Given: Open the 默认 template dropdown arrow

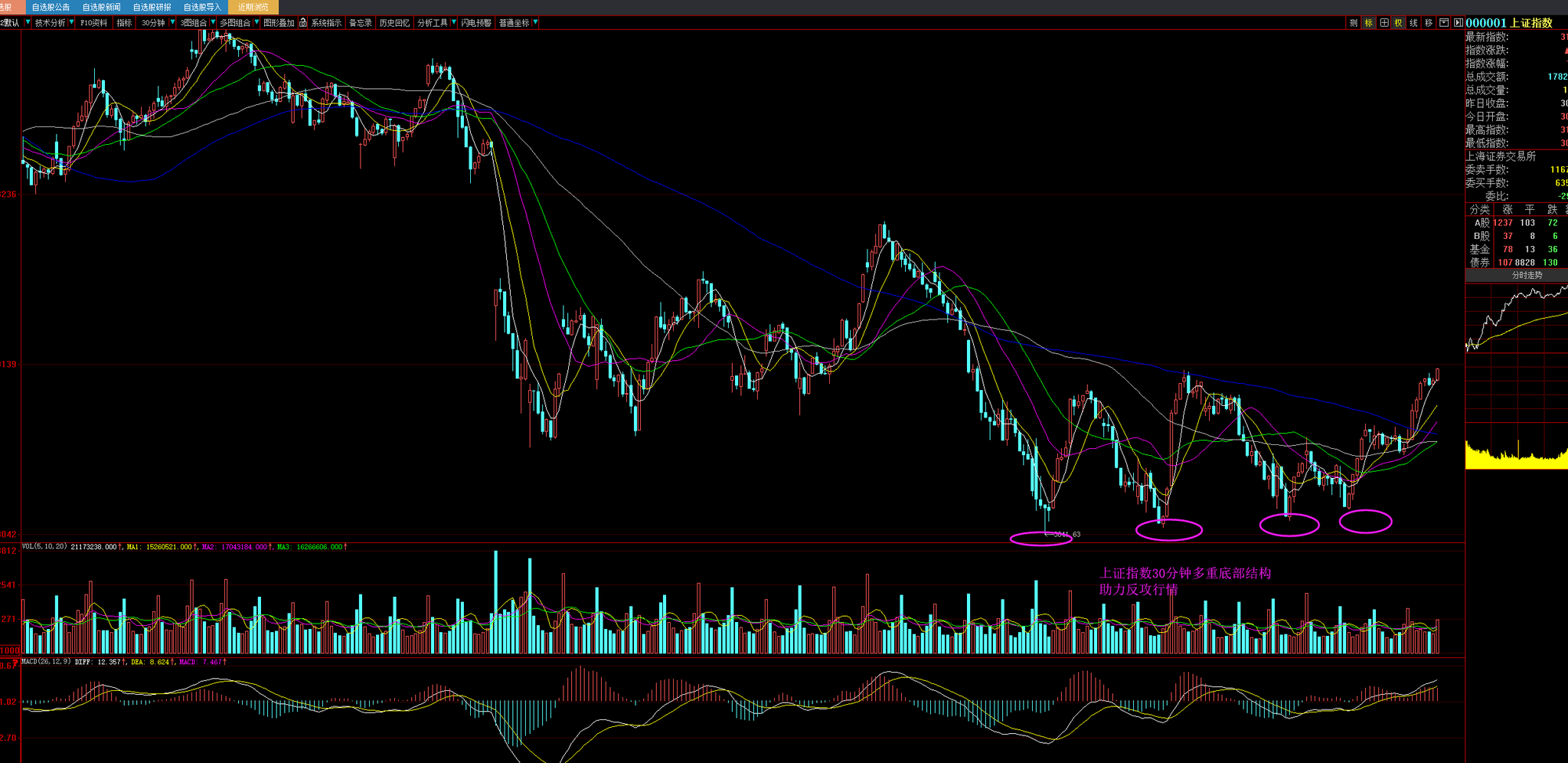Looking at the screenshot, I should (28, 23).
